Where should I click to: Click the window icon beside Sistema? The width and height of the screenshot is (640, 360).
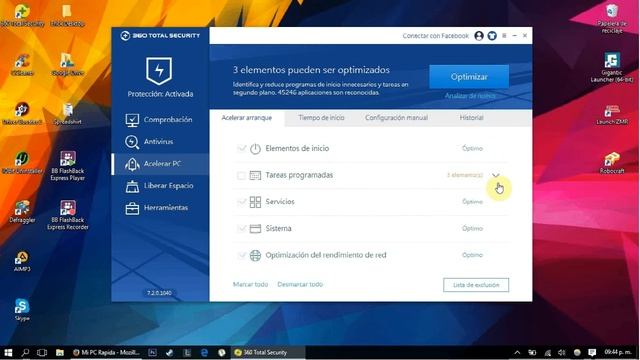(x=255, y=228)
